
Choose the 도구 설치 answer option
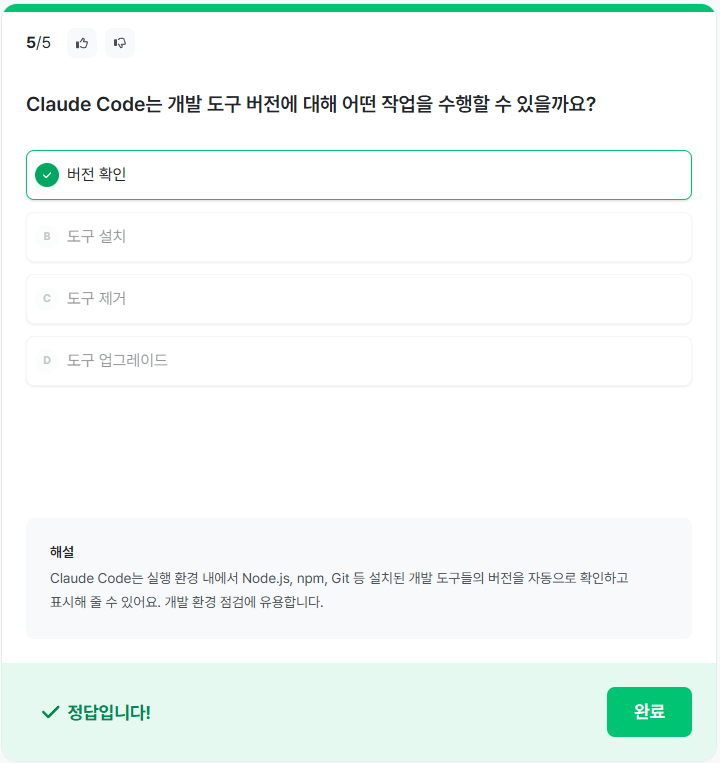[358, 237]
